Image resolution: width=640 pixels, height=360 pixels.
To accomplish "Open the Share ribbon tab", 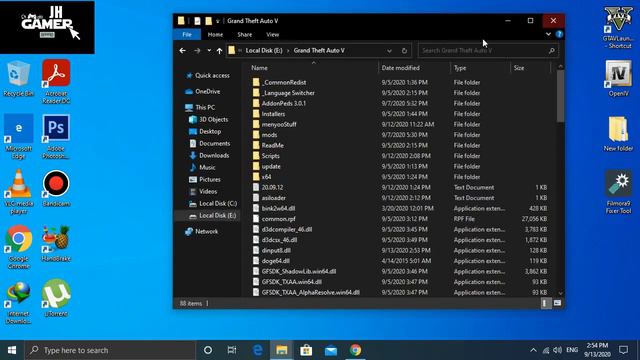I will tap(244, 35).
